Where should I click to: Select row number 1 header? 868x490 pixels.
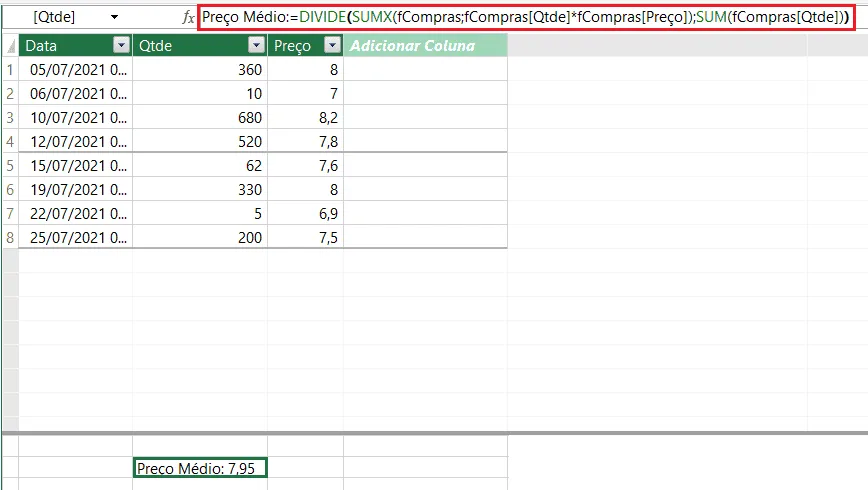10,70
